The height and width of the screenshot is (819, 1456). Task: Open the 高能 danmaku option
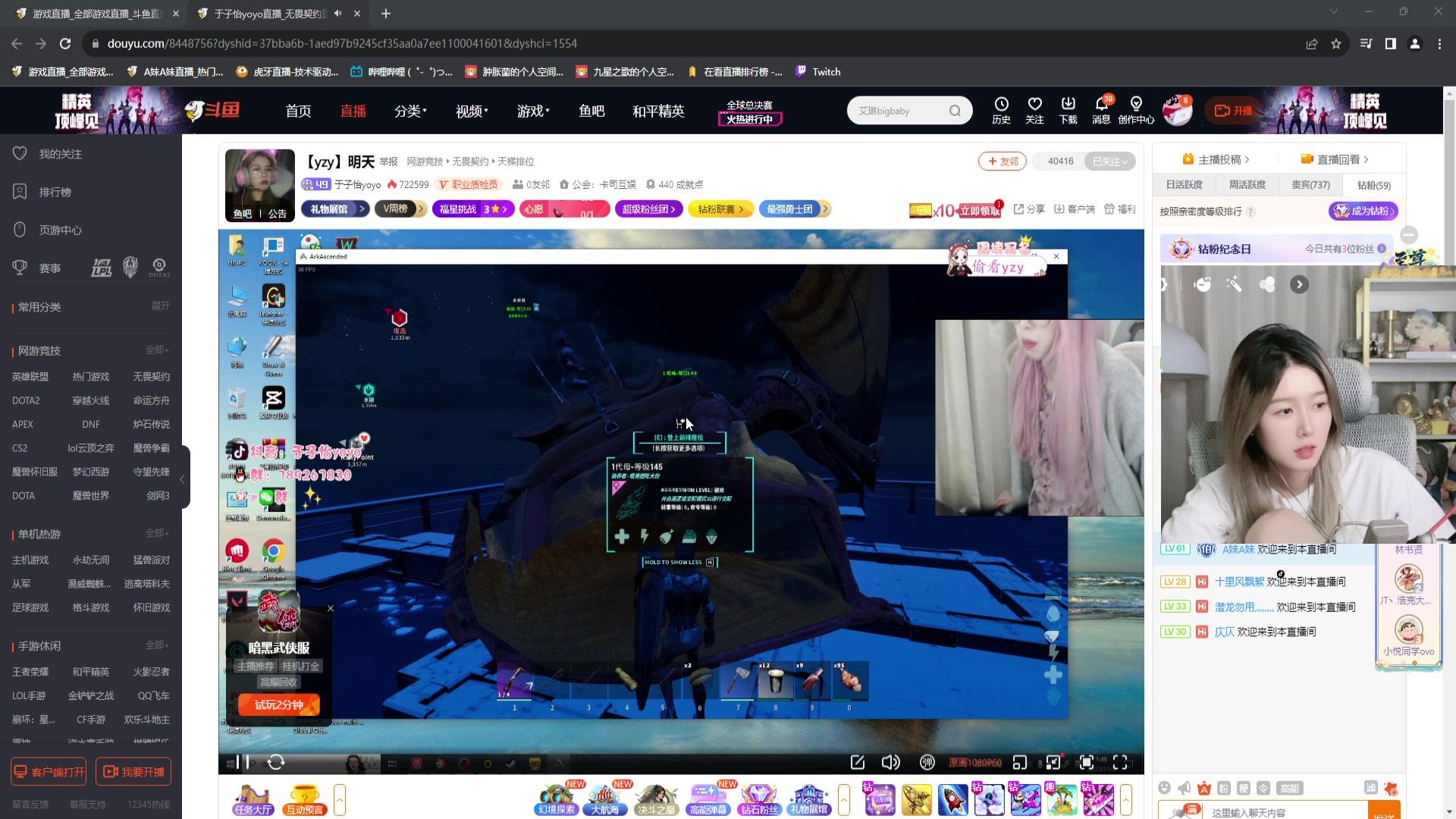(x=1289, y=788)
